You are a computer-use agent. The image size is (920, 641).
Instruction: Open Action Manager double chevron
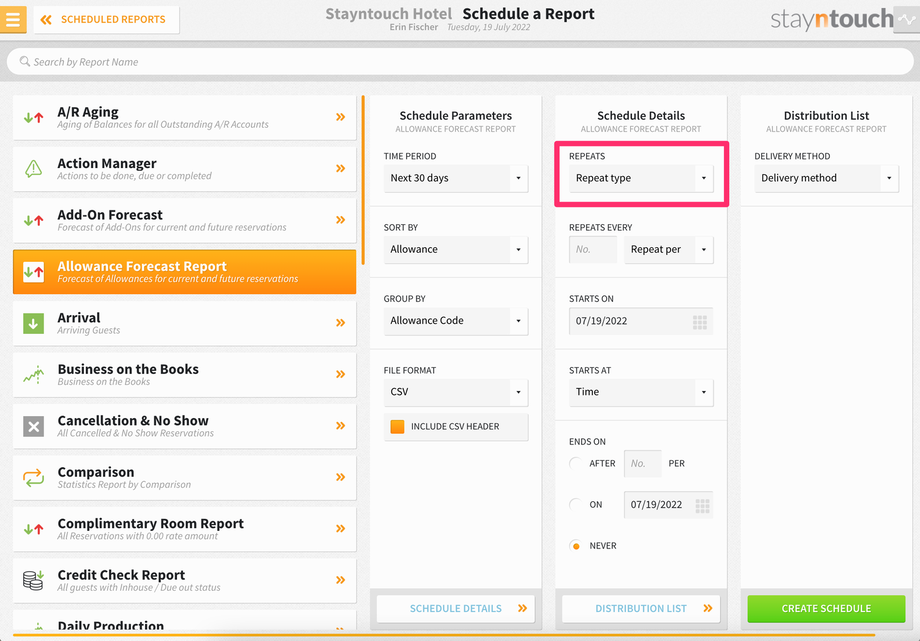point(340,168)
